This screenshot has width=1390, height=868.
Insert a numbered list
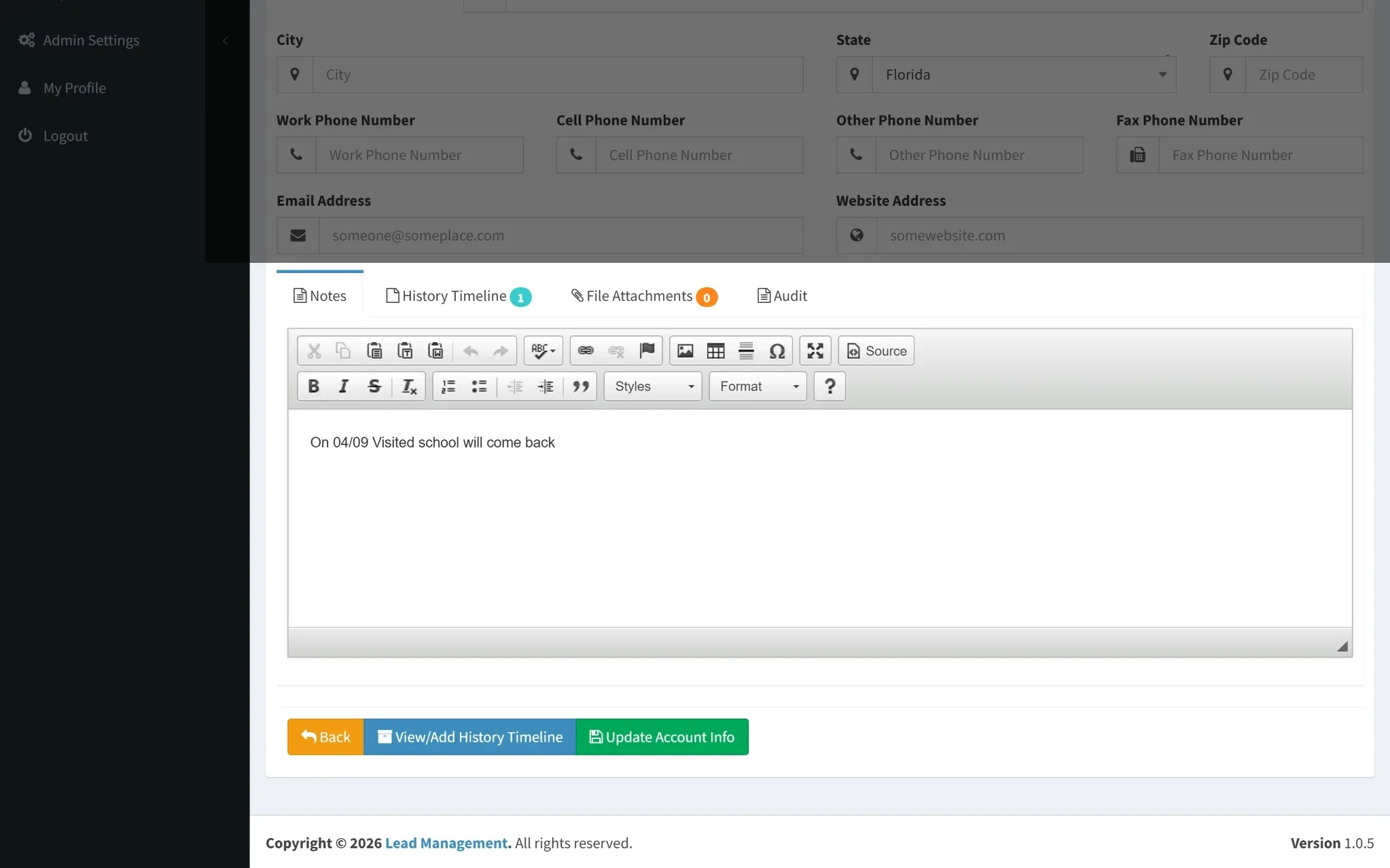(448, 386)
